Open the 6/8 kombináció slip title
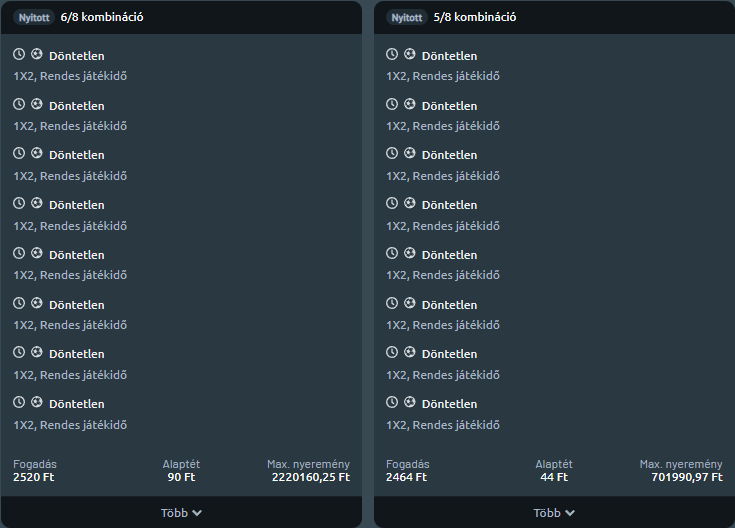This screenshot has height=528, width=735. 102,17
